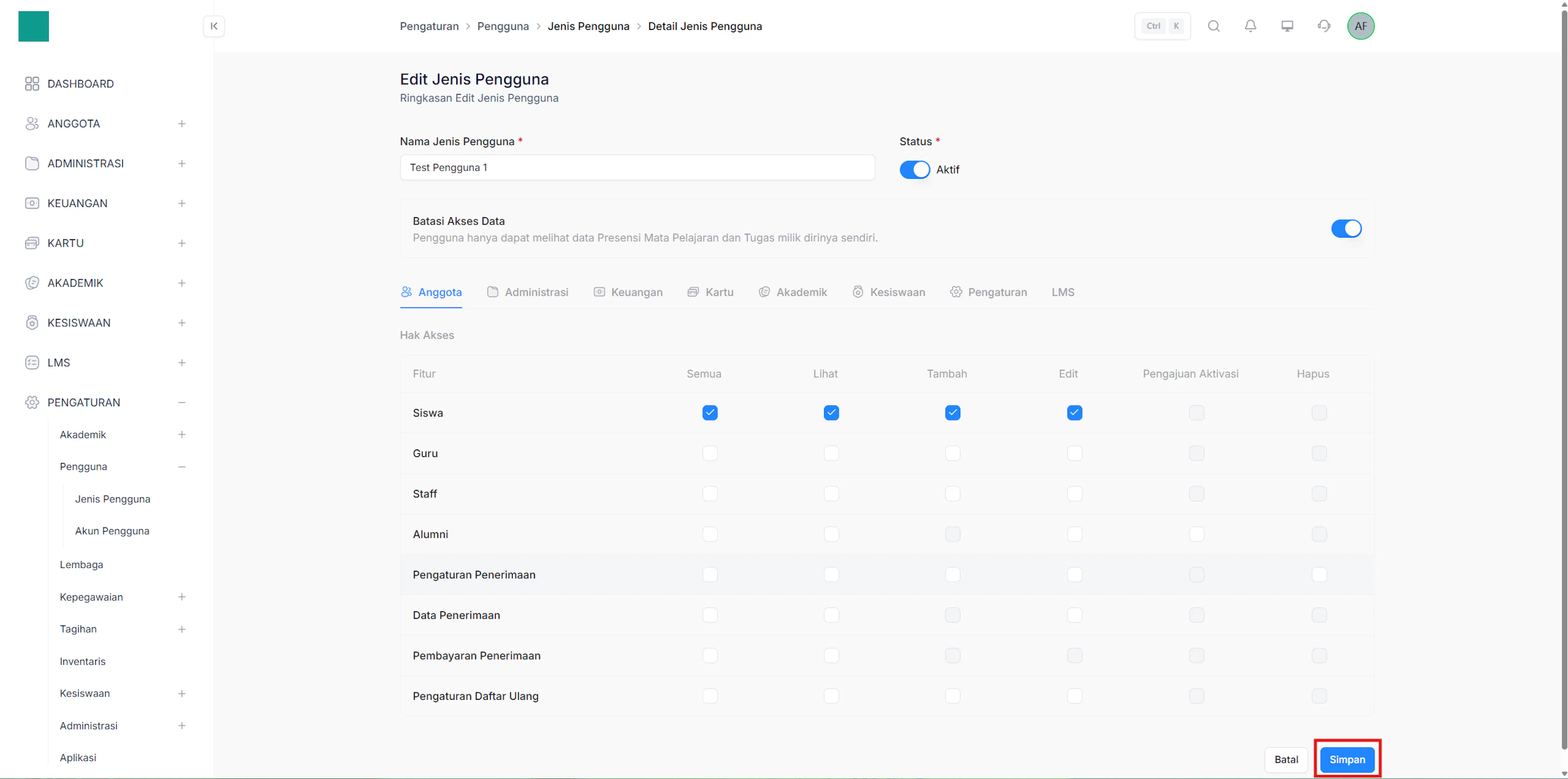
Task: Open support headset icon
Action: point(1324,26)
